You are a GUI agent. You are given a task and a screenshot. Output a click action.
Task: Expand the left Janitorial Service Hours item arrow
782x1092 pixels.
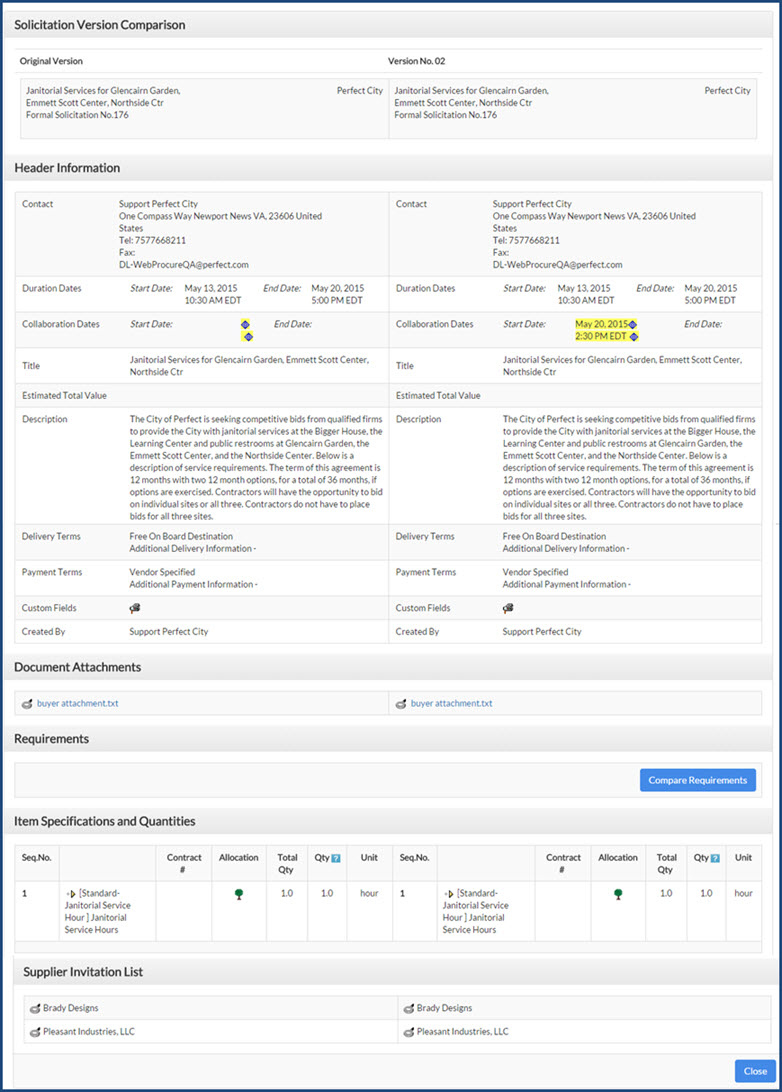click(71, 893)
